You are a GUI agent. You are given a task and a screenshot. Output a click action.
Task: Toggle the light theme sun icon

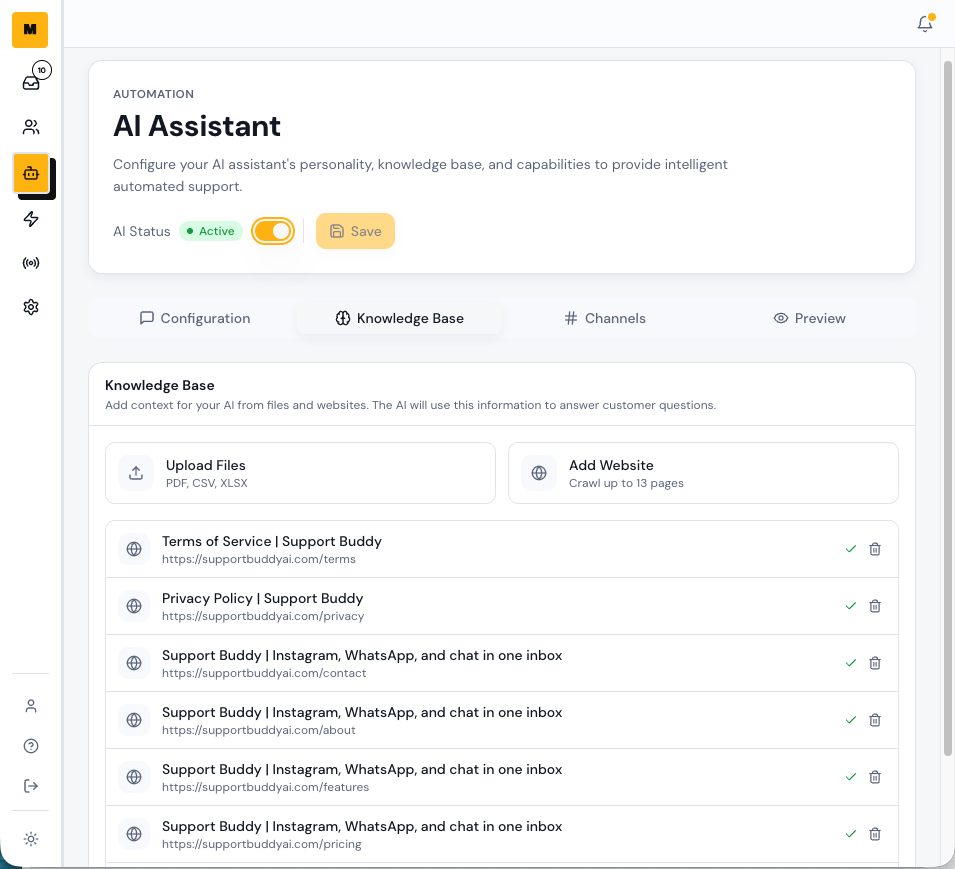tap(31, 839)
